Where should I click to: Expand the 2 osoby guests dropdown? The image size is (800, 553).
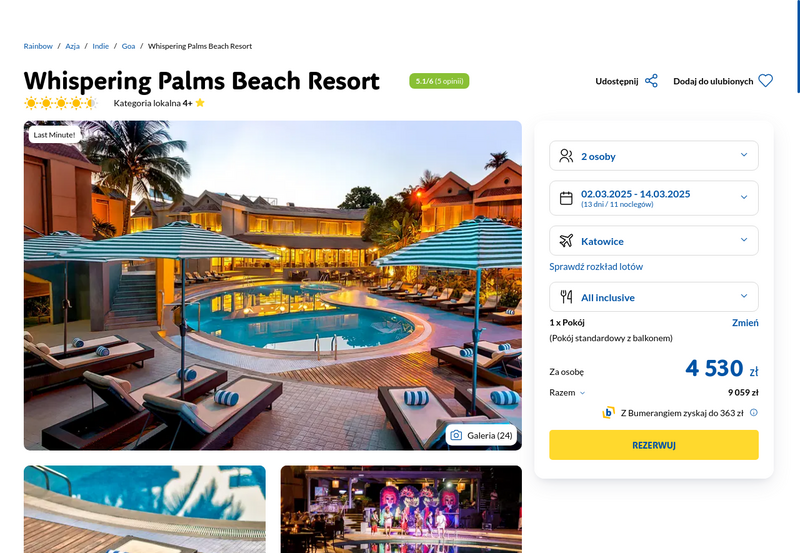[654, 156]
